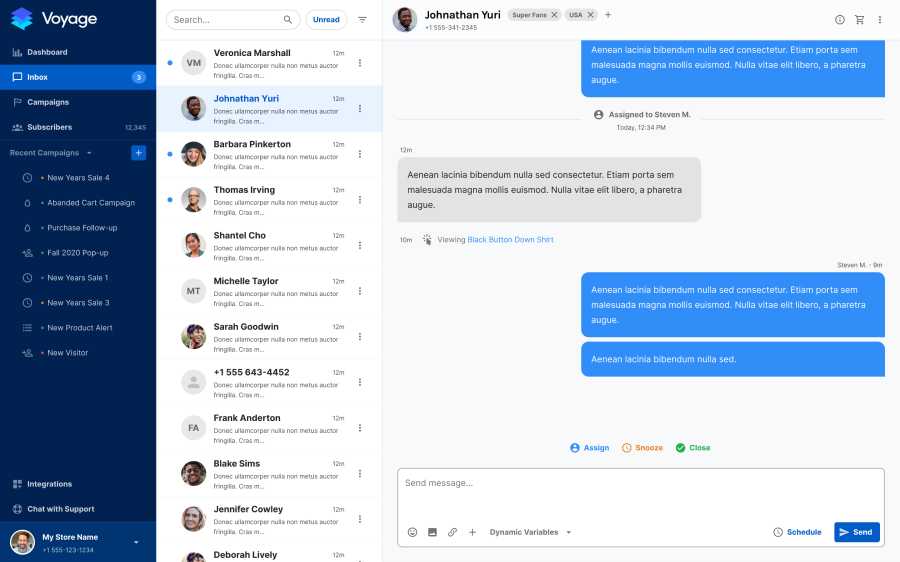The width and height of the screenshot is (900, 562).
Task: Open the conversation list filter icon
Action: point(362,19)
